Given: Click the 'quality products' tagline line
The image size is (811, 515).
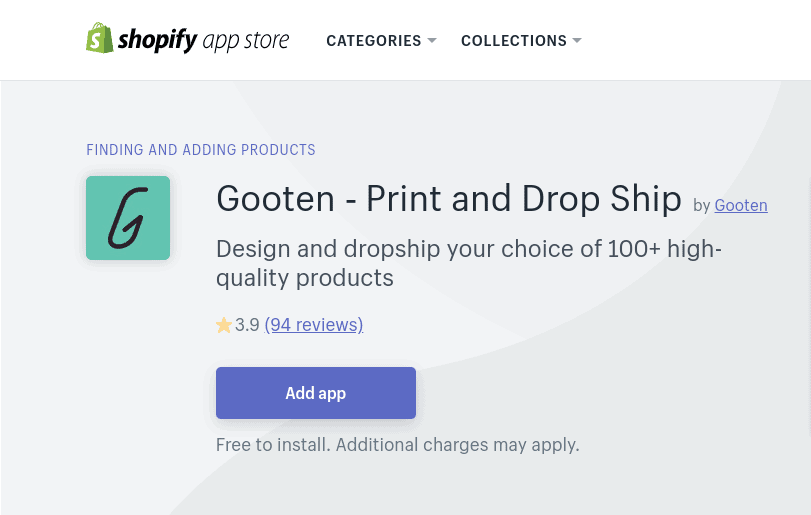Looking at the screenshot, I should pyautogui.click(x=305, y=278).
